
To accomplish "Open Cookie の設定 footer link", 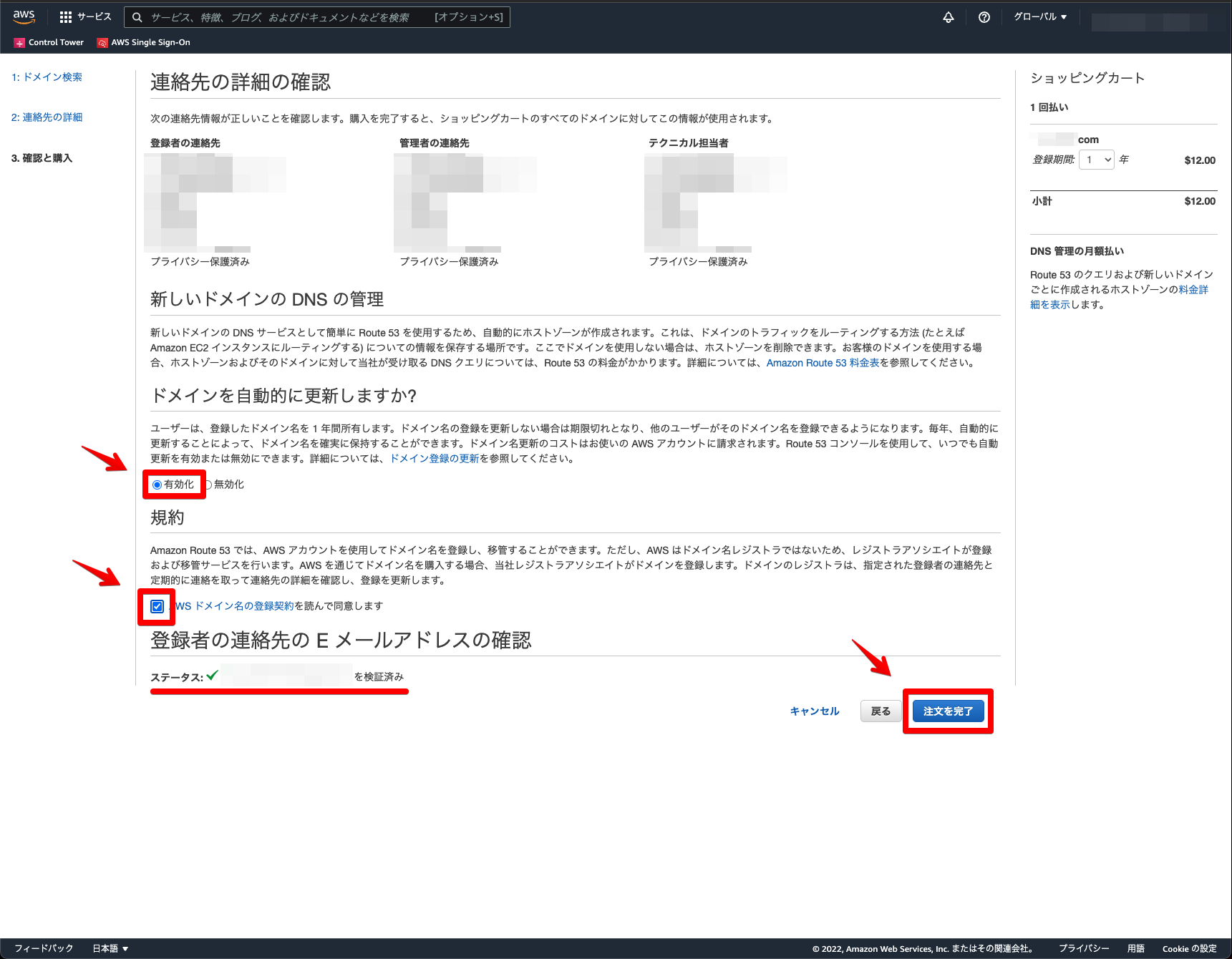I will [x=1189, y=948].
